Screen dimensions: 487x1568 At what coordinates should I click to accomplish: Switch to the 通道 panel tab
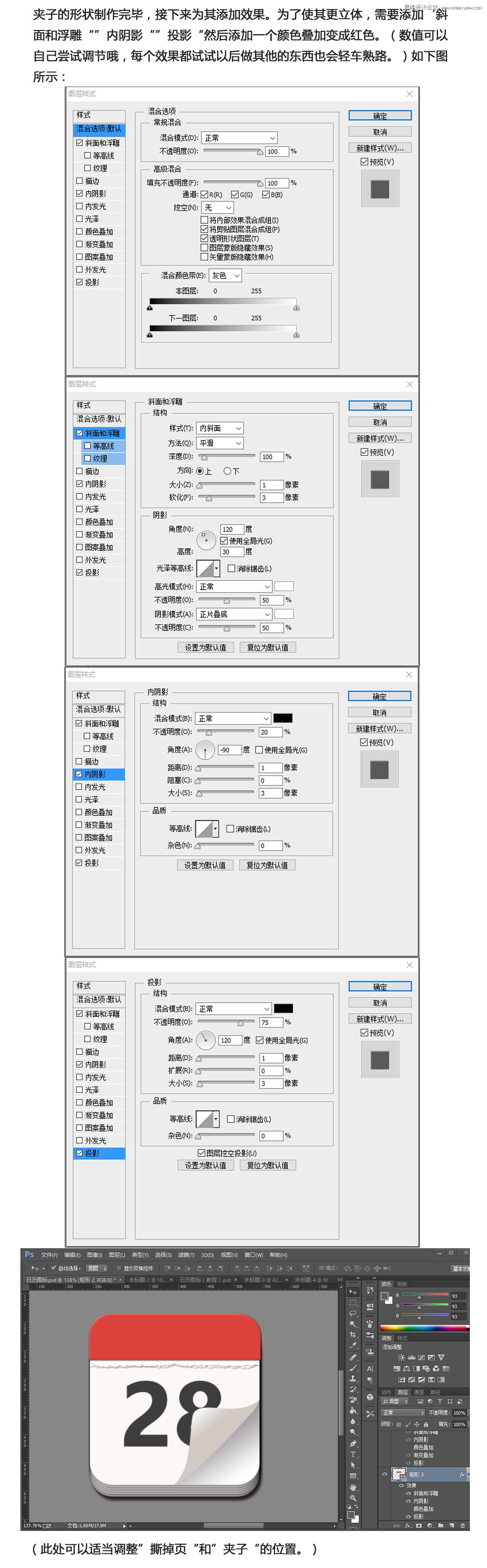(419, 1392)
